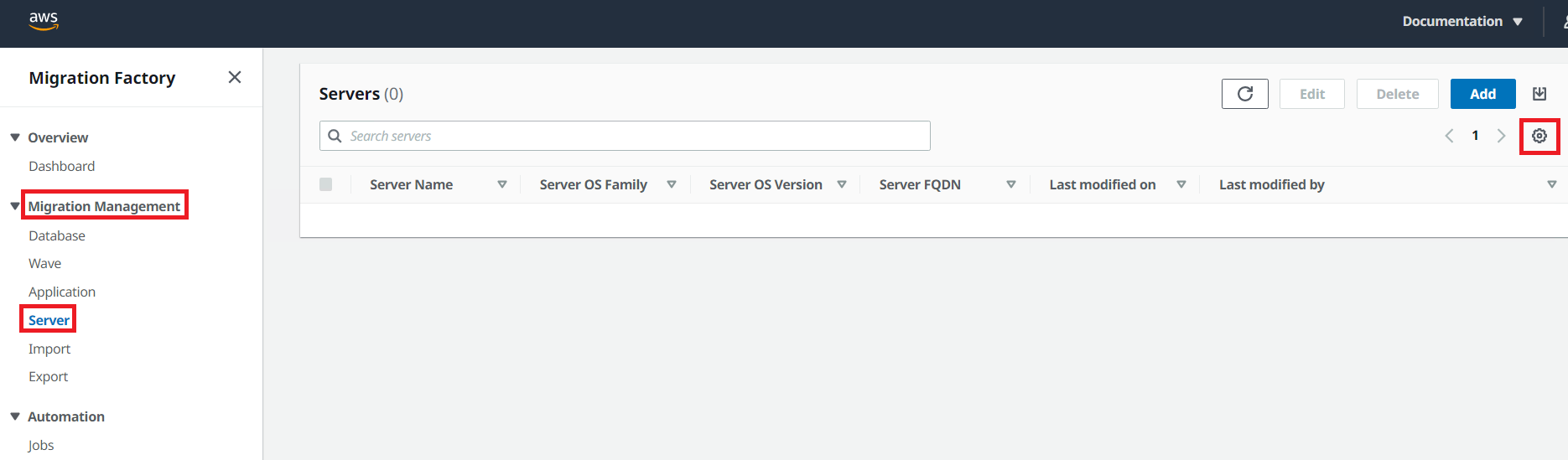Collapse the Migration Management section triangle
Viewport: 1568px width, 460px height.
[15, 206]
